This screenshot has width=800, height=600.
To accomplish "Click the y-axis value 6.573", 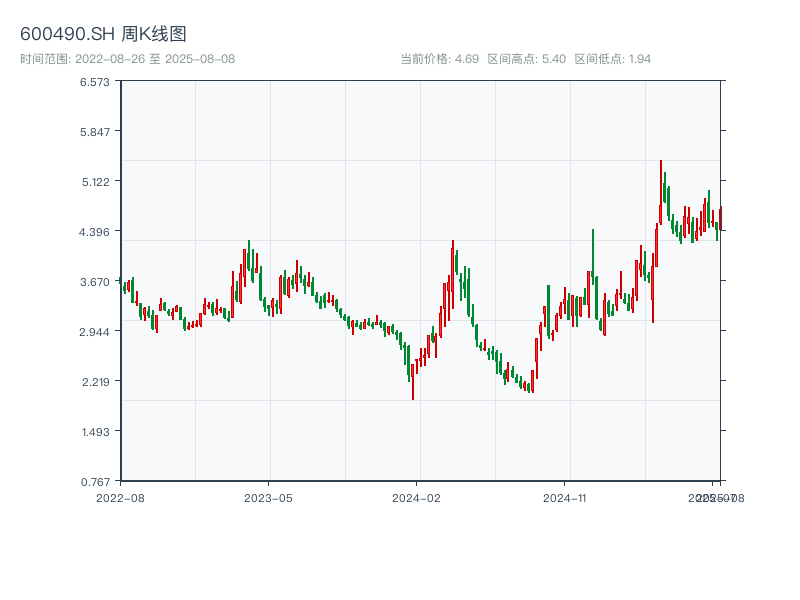I will tap(94, 82).
